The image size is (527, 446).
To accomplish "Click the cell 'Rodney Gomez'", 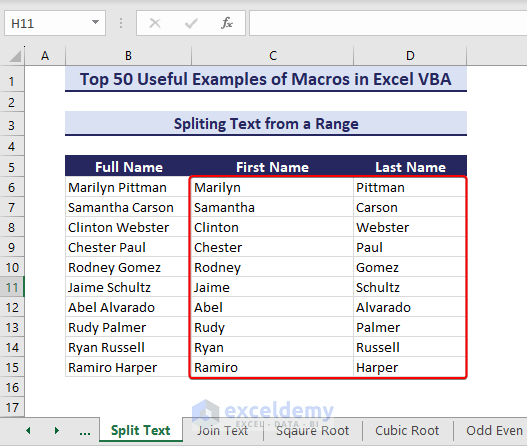I will 127,267.
